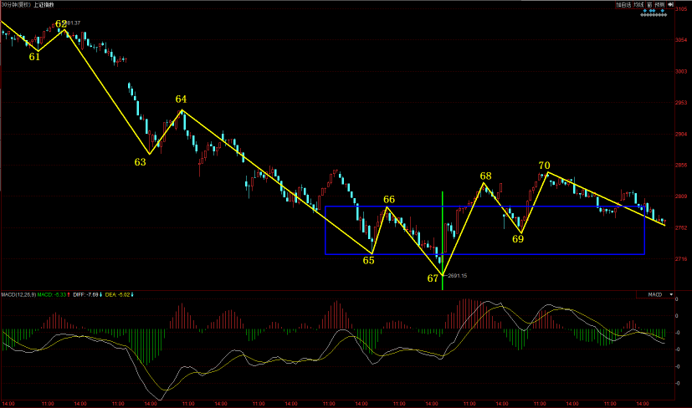Click the 预测 button in top-right toolbar
This screenshot has width=693, height=409.
pyautogui.click(x=660, y=5)
